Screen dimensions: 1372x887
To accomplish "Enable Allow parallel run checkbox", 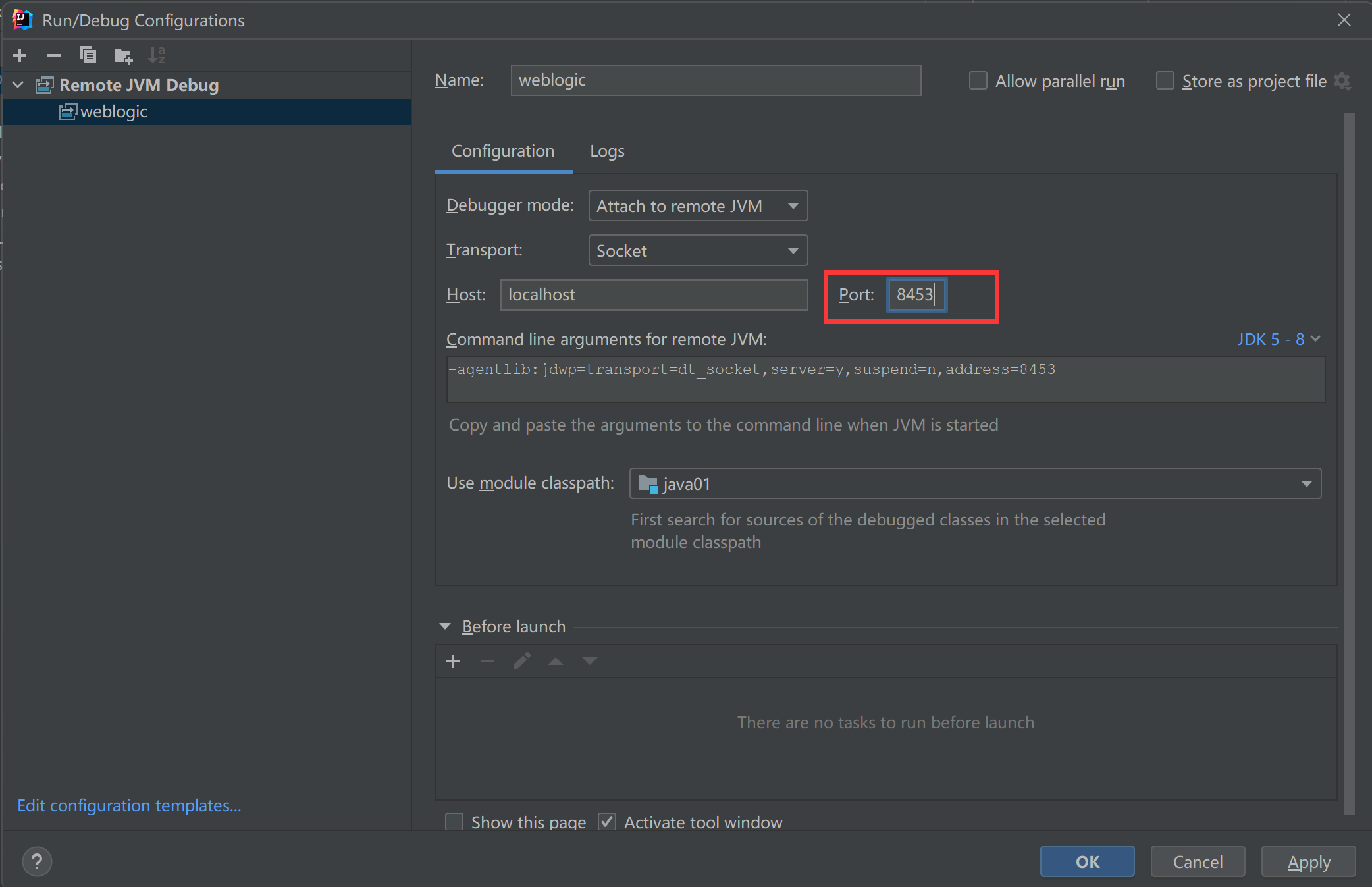I will coord(978,81).
